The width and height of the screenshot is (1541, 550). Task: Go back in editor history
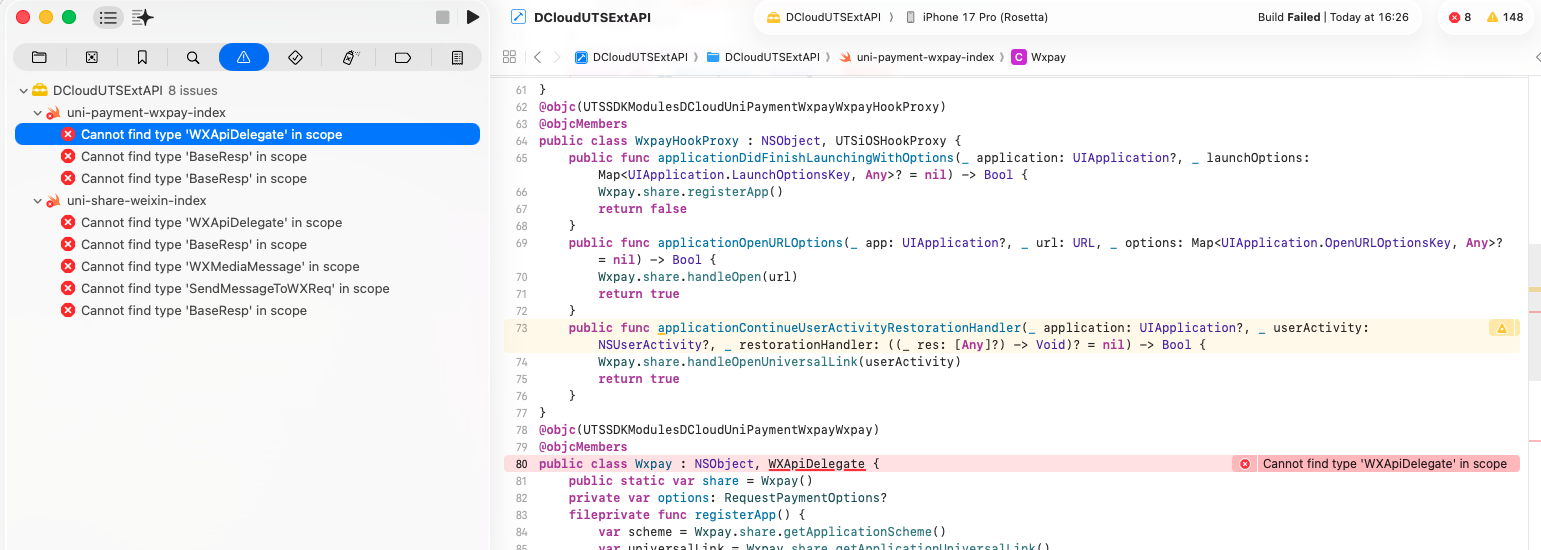tap(538, 57)
